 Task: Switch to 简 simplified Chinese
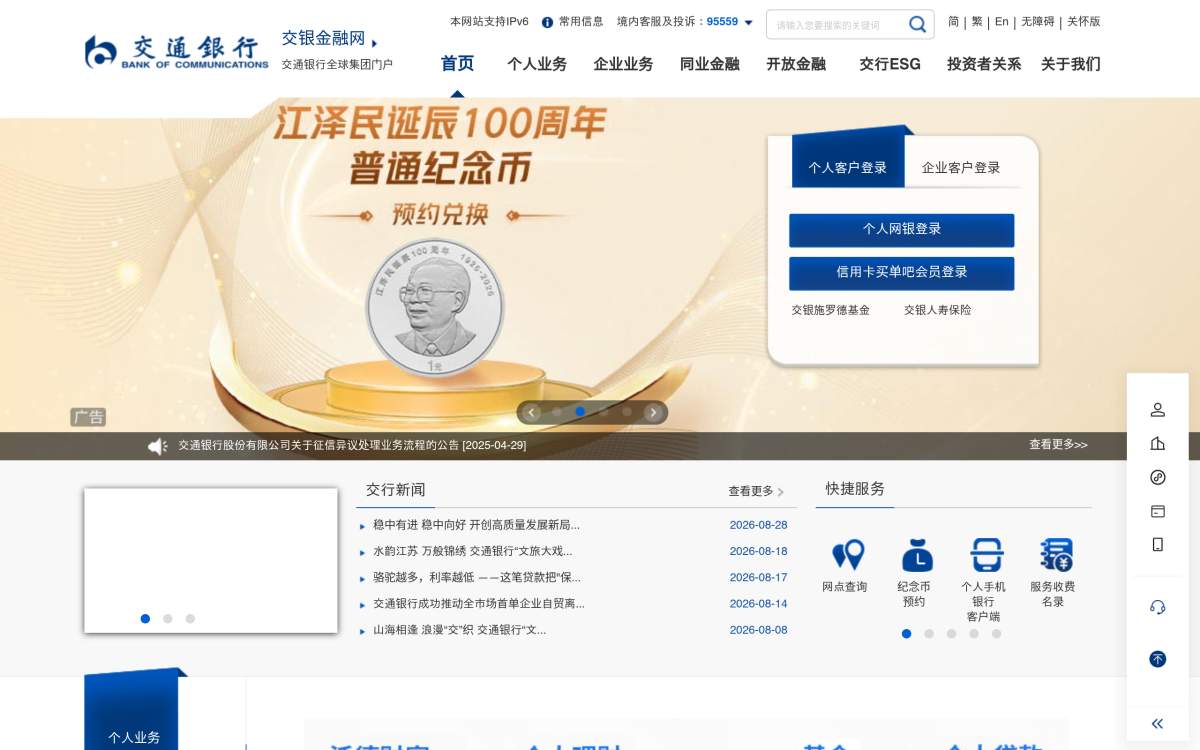point(954,21)
